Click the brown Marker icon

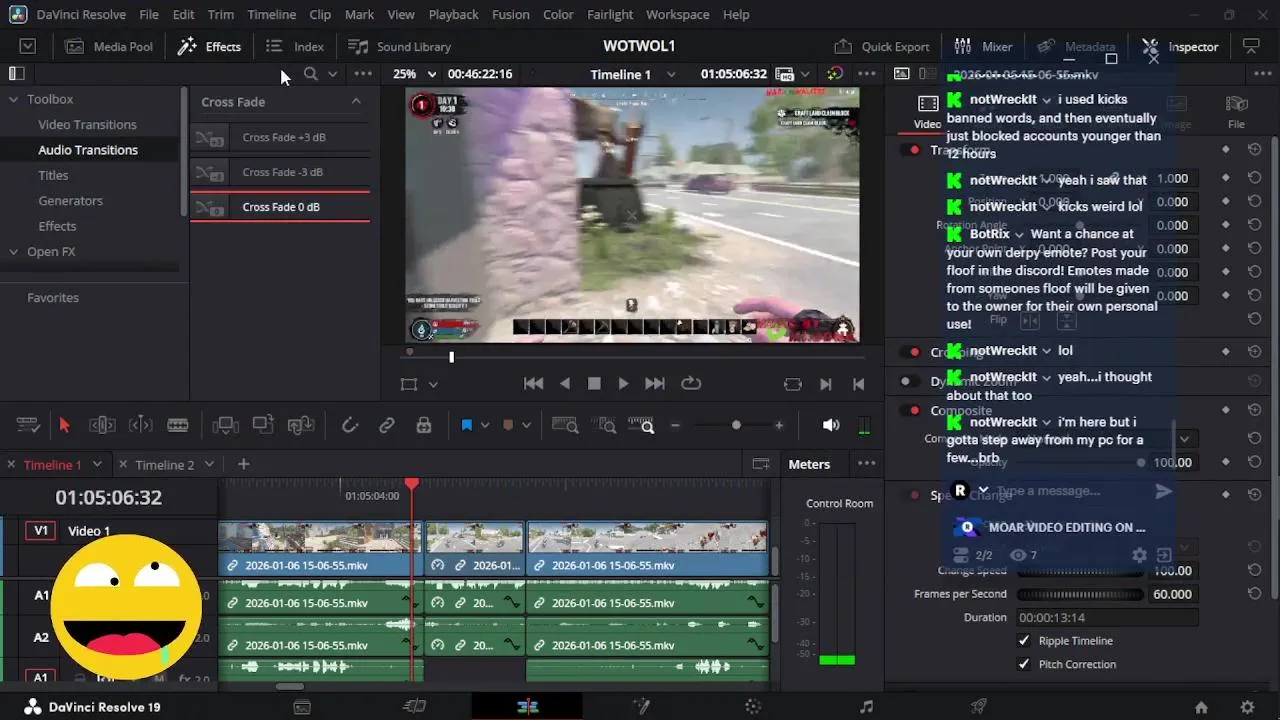[508, 425]
